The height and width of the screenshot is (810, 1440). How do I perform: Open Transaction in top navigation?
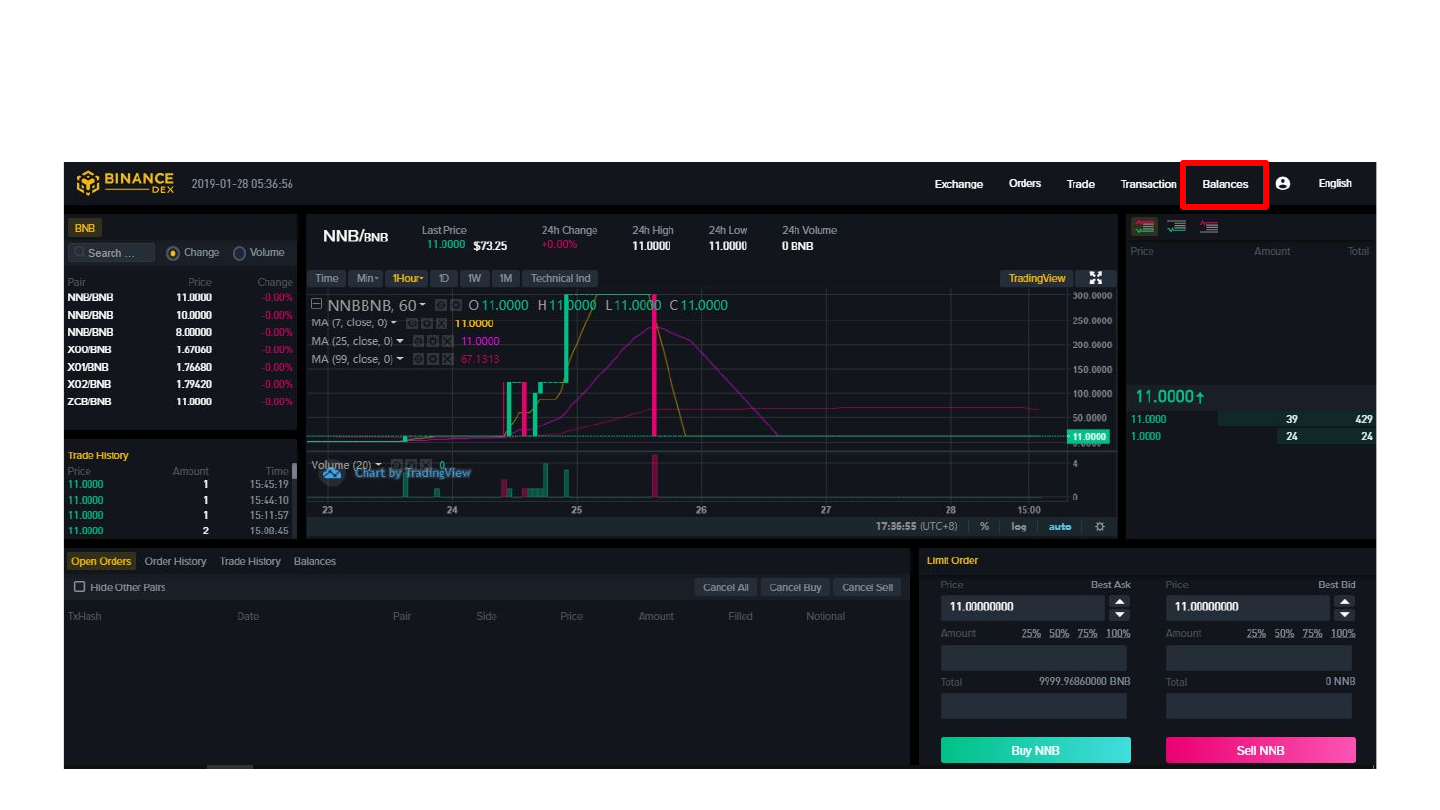pos(1148,184)
